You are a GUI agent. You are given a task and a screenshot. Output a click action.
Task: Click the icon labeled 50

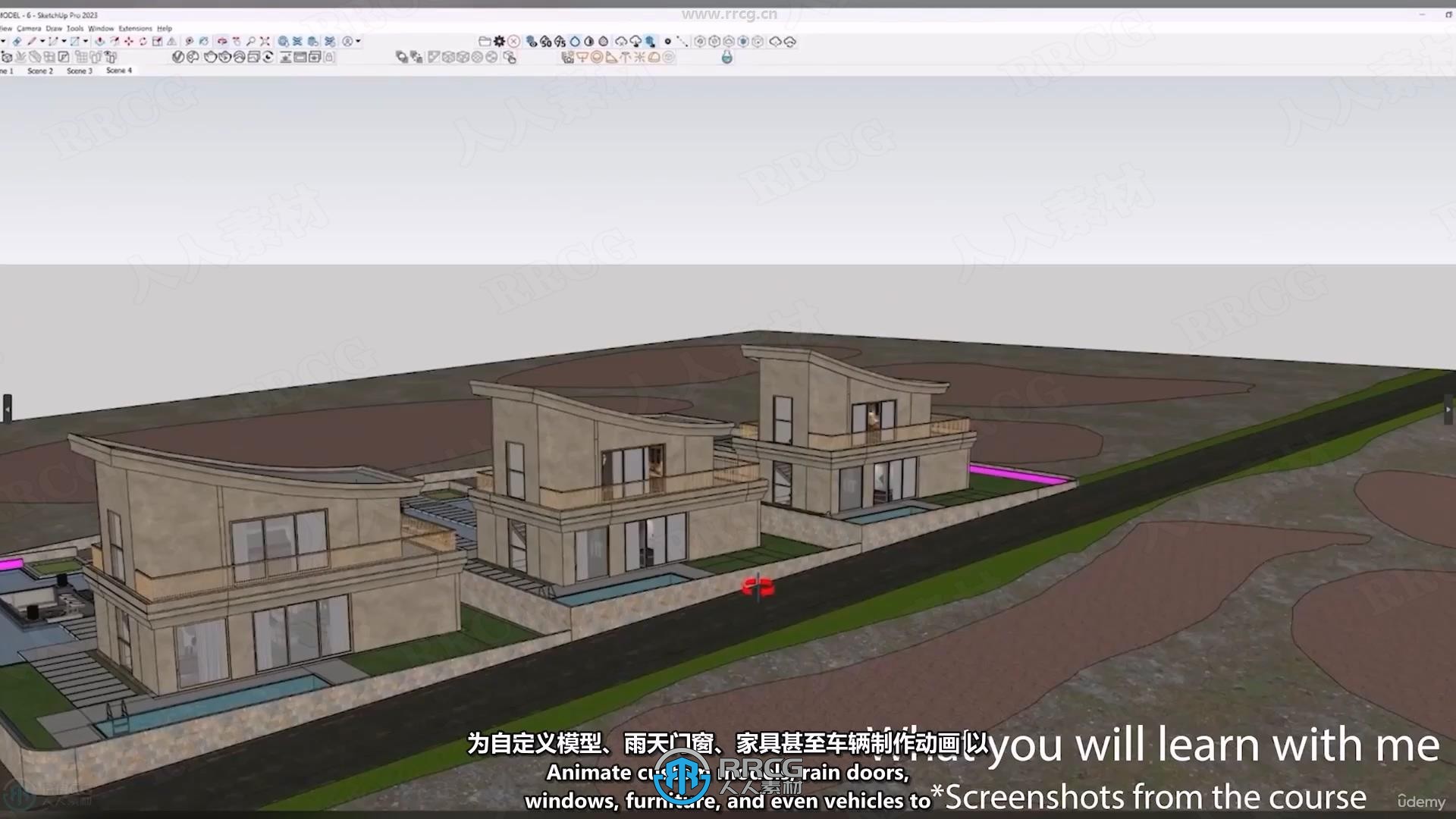pos(546,42)
